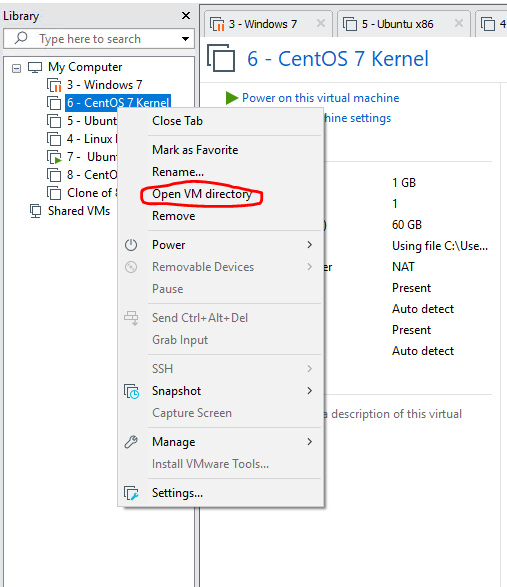The height and width of the screenshot is (587, 507).
Task: Collapse the My Computer tree node
Action: point(16,69)
